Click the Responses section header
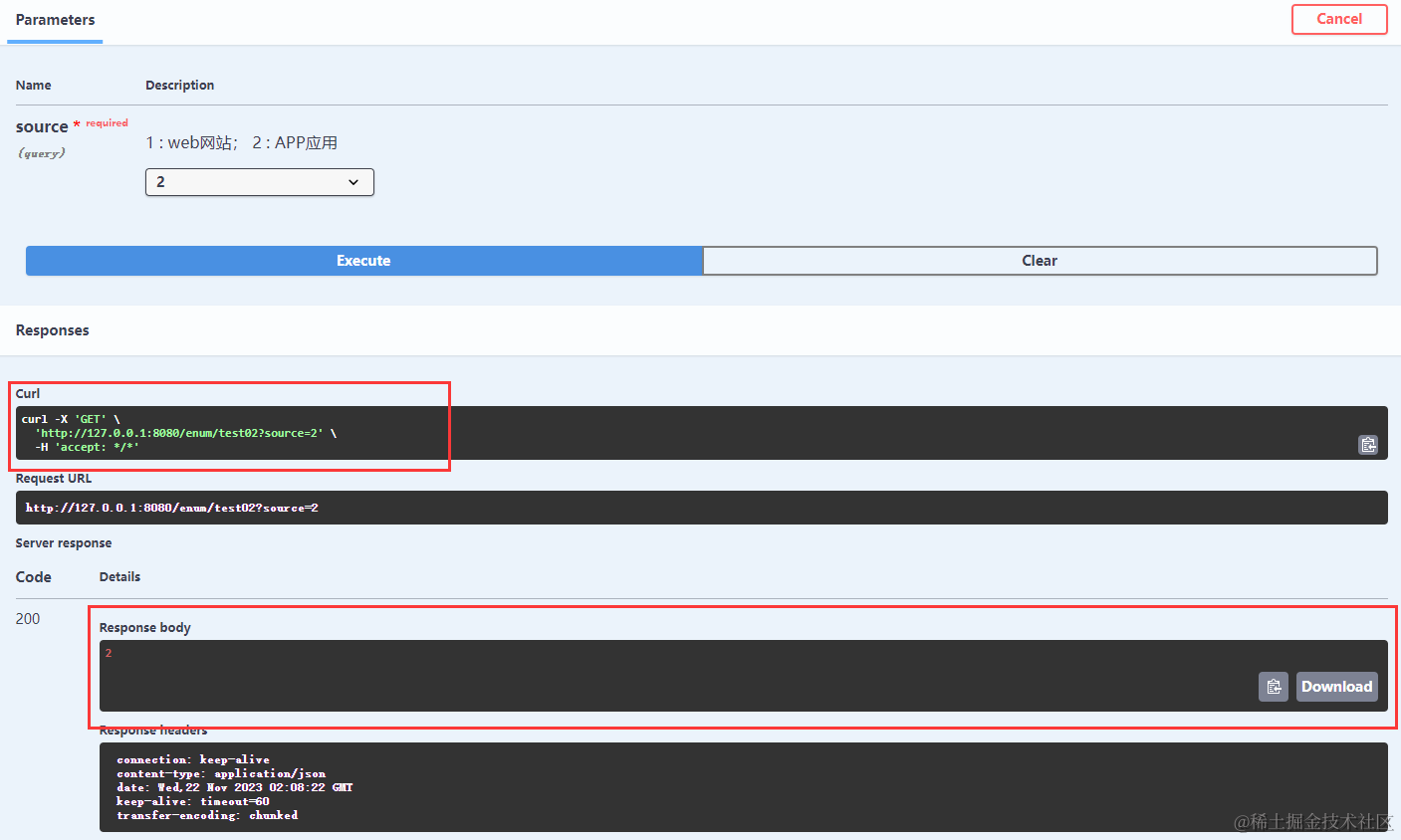The height and width of the screenshot is (840, 1401). pos(52,329)
